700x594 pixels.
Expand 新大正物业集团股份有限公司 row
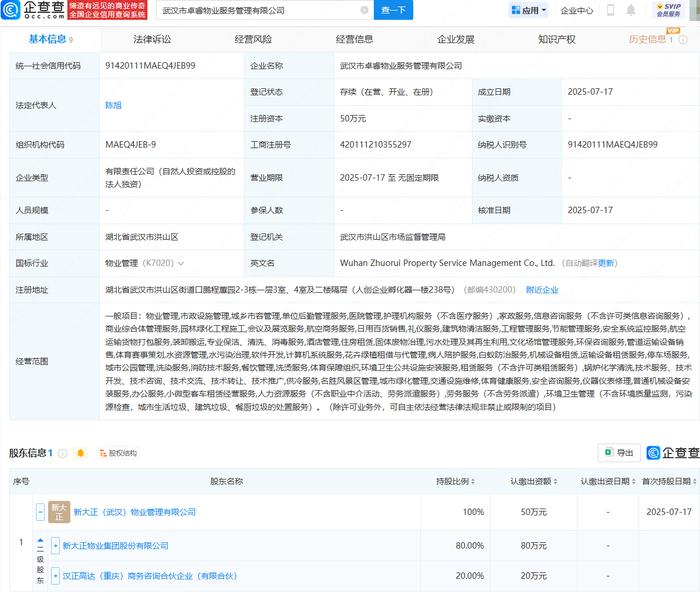55,545
